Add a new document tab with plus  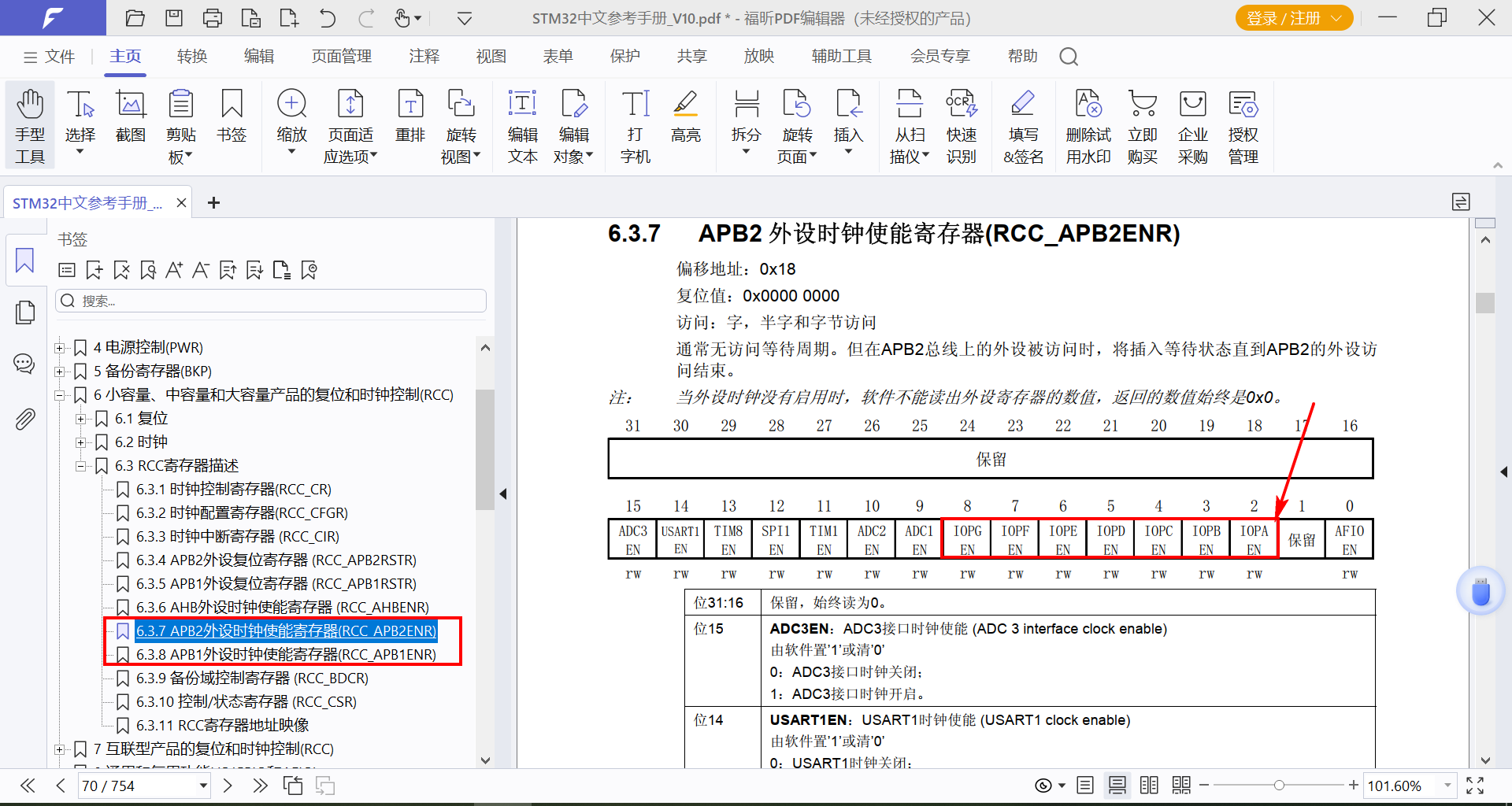[x=213, y=203]
